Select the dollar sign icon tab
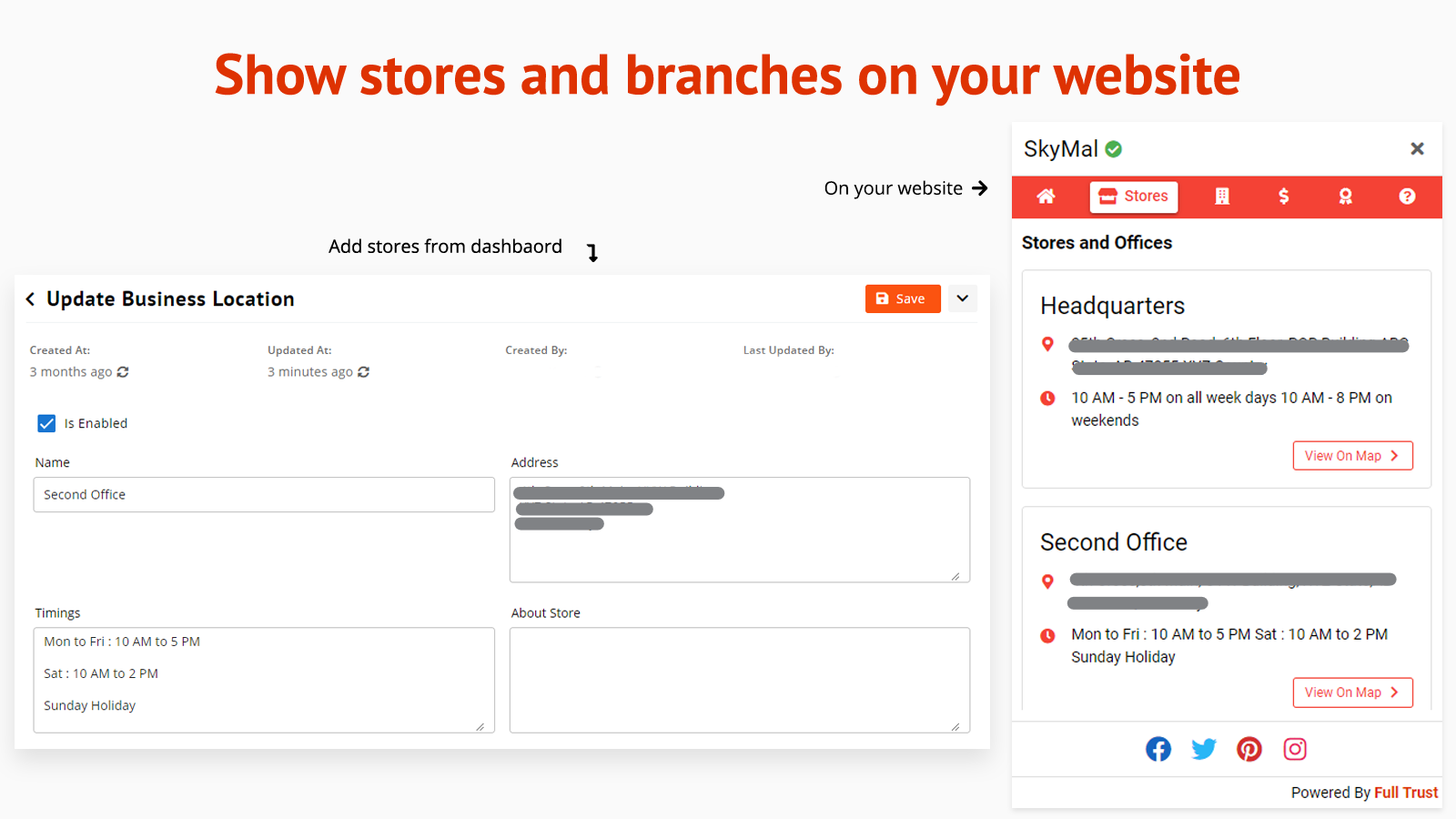Image resolution: width=1456 pixels, height=819 pixels. tap(1283, 197)
